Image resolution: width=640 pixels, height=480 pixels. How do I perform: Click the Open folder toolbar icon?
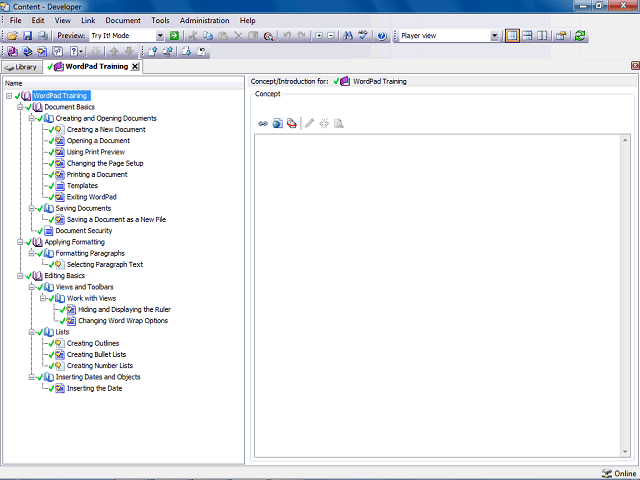(12, 36)
